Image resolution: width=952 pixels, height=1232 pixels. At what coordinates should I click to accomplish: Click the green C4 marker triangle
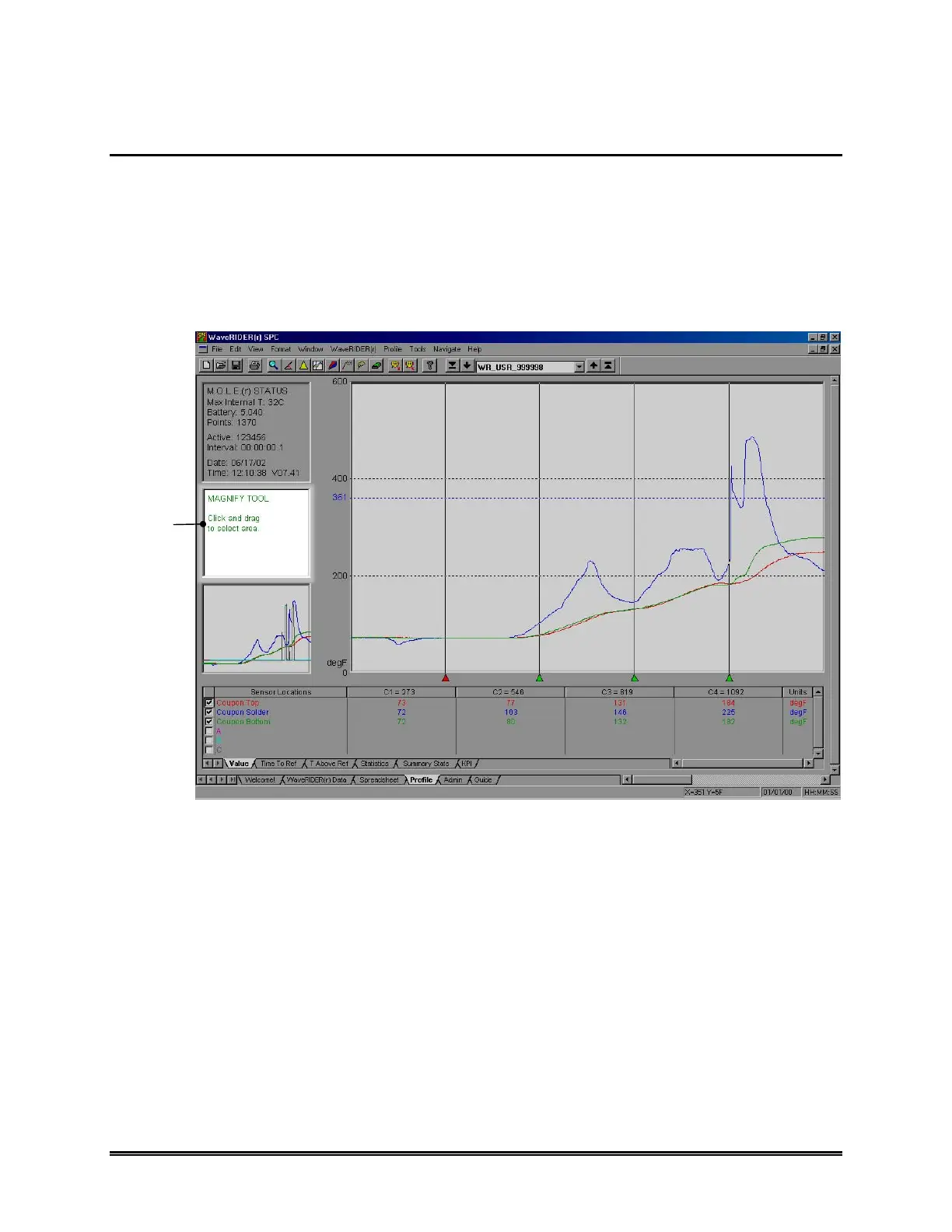click(x=729, y=678)
